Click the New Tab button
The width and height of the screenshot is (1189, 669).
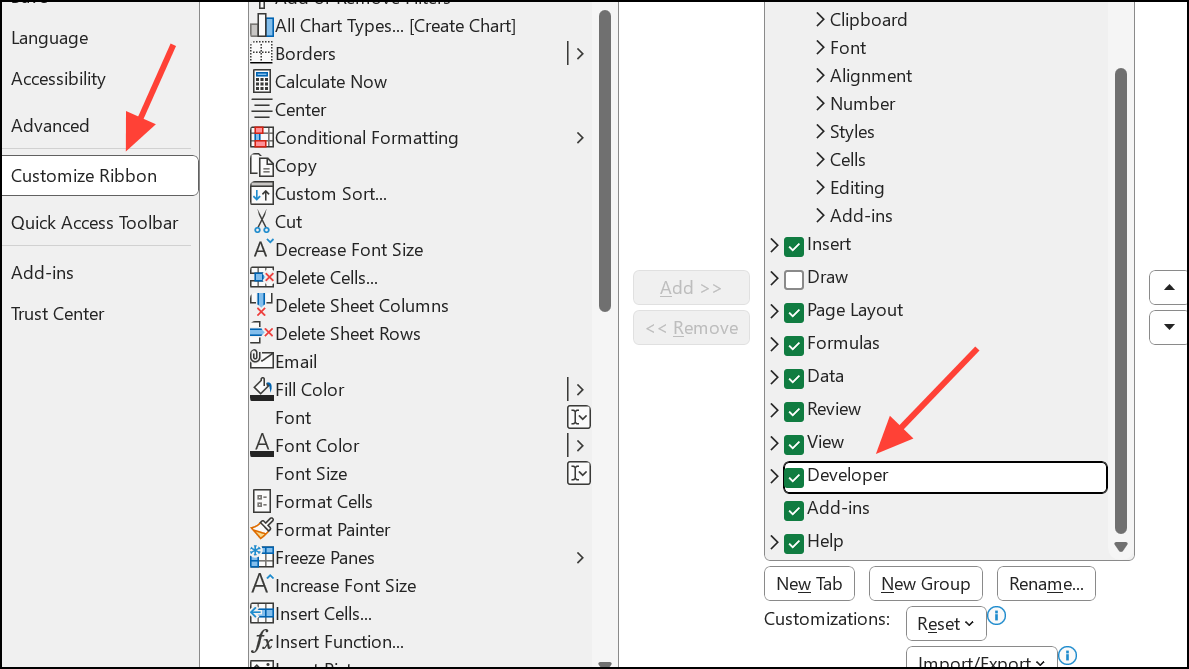click(809, 583)
